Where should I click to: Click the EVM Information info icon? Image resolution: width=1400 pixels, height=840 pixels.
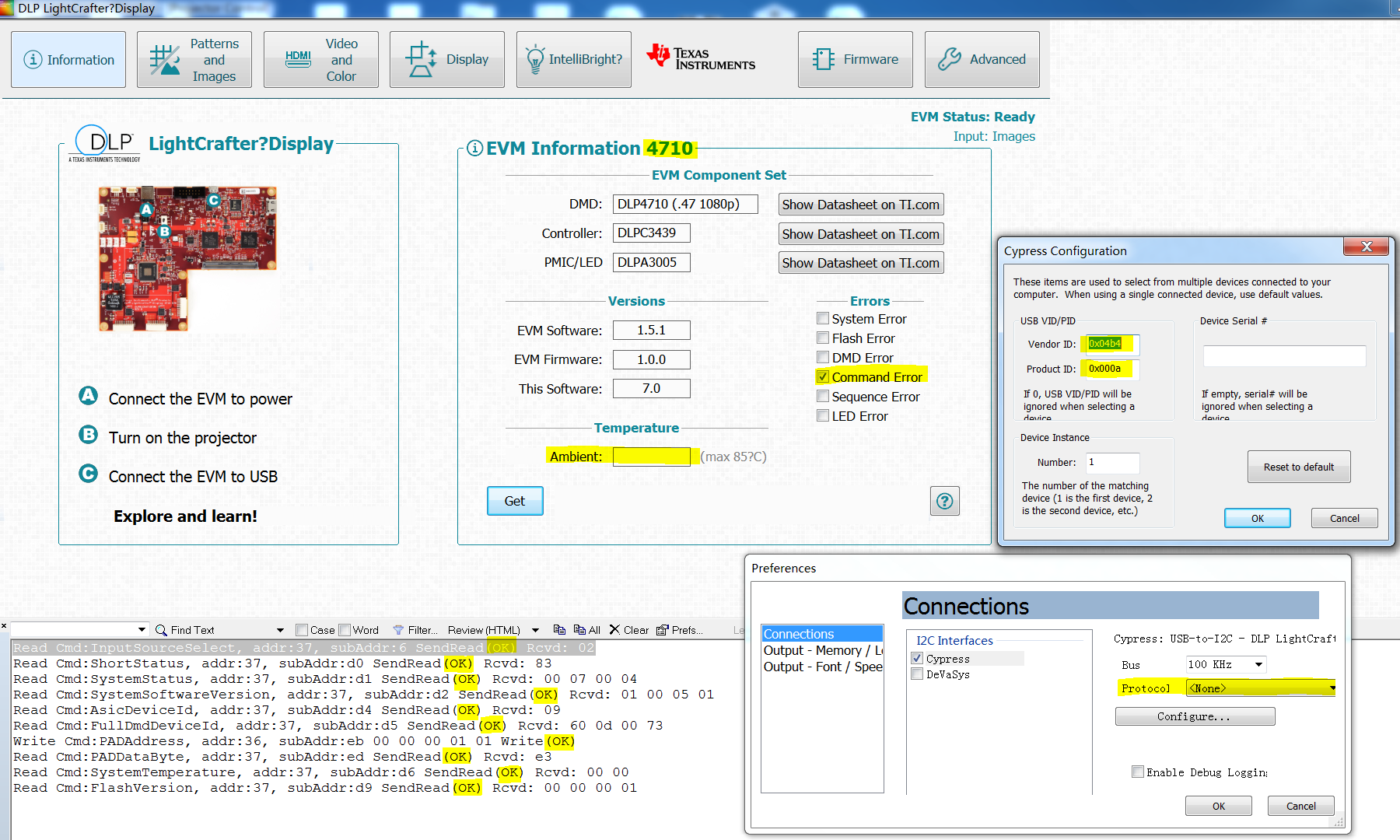[x=475, y=148]
